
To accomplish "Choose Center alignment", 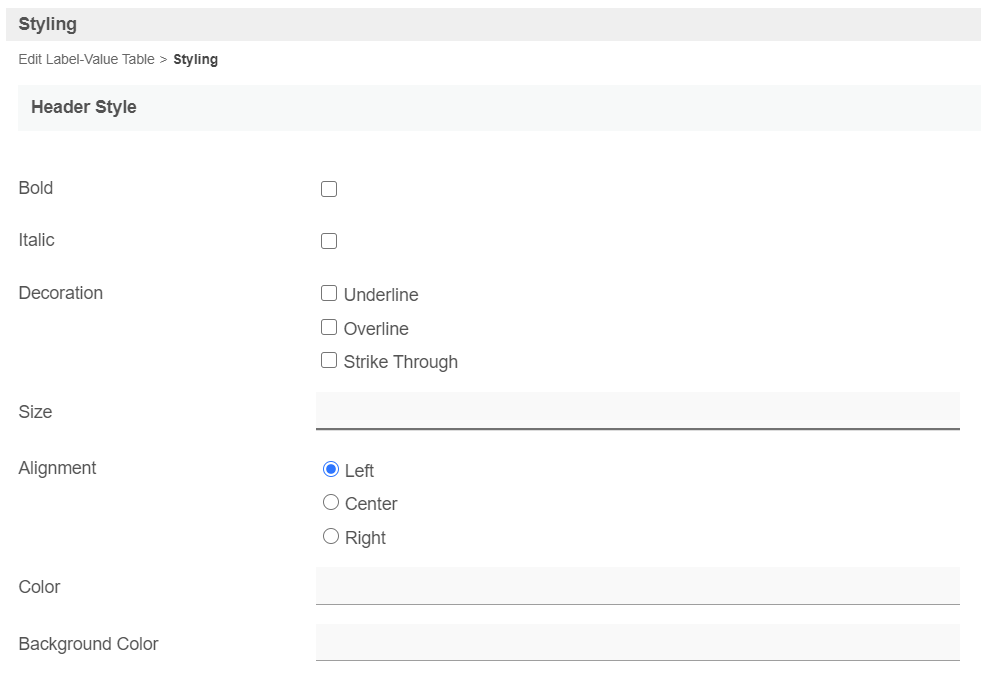I will (331, 503).
